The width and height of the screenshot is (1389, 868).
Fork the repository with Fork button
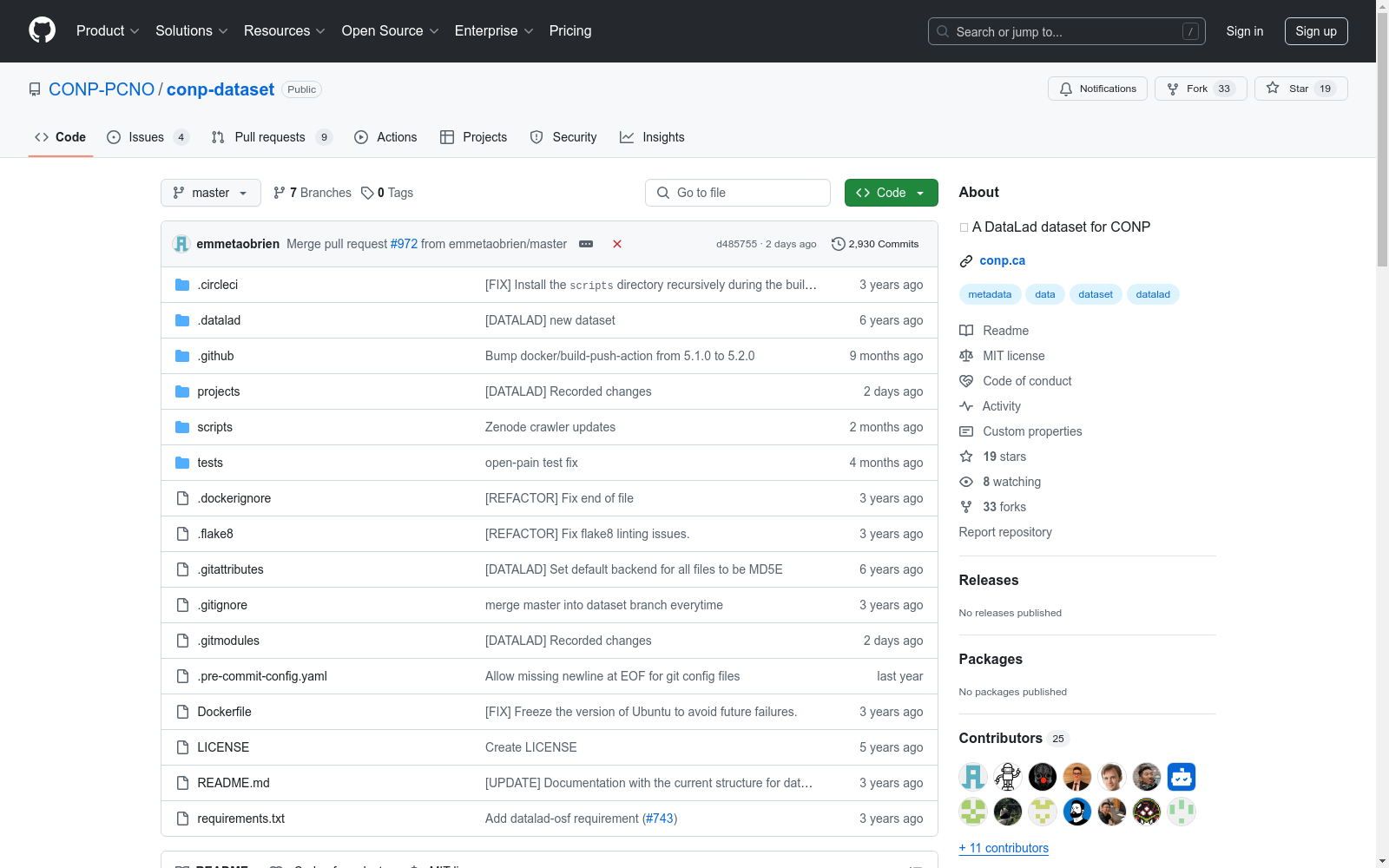pyautogui.click(x=1201, y=89)
